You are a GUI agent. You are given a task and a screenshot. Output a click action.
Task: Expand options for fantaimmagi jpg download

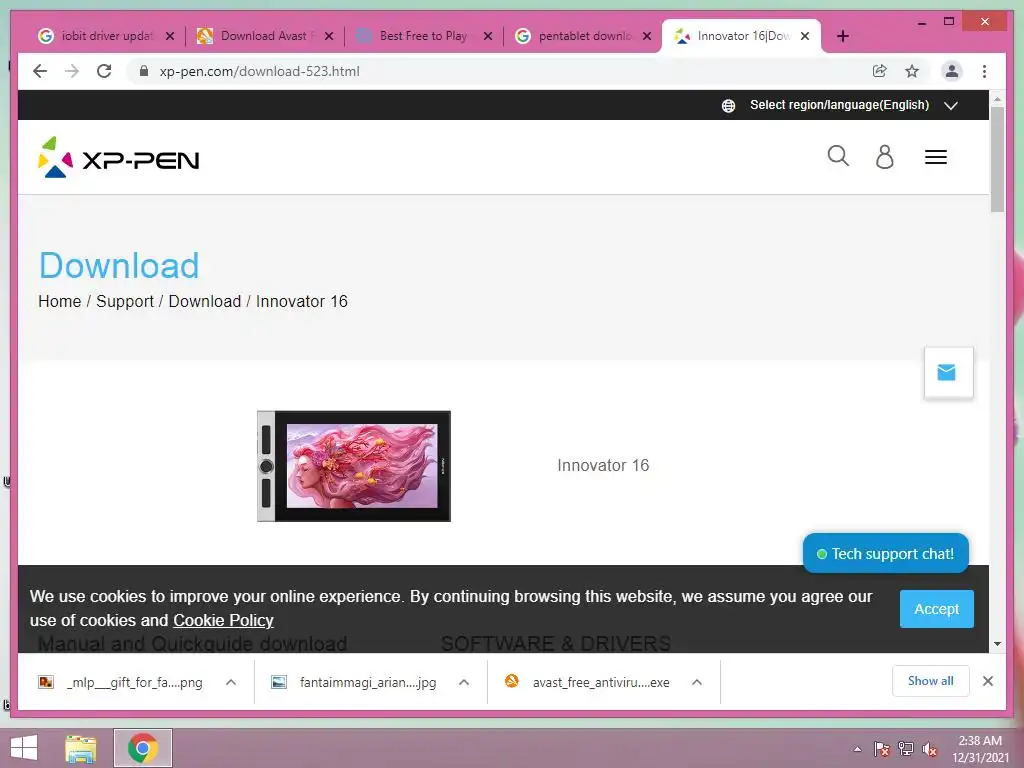pyautogui.click(x=464, y=682)
